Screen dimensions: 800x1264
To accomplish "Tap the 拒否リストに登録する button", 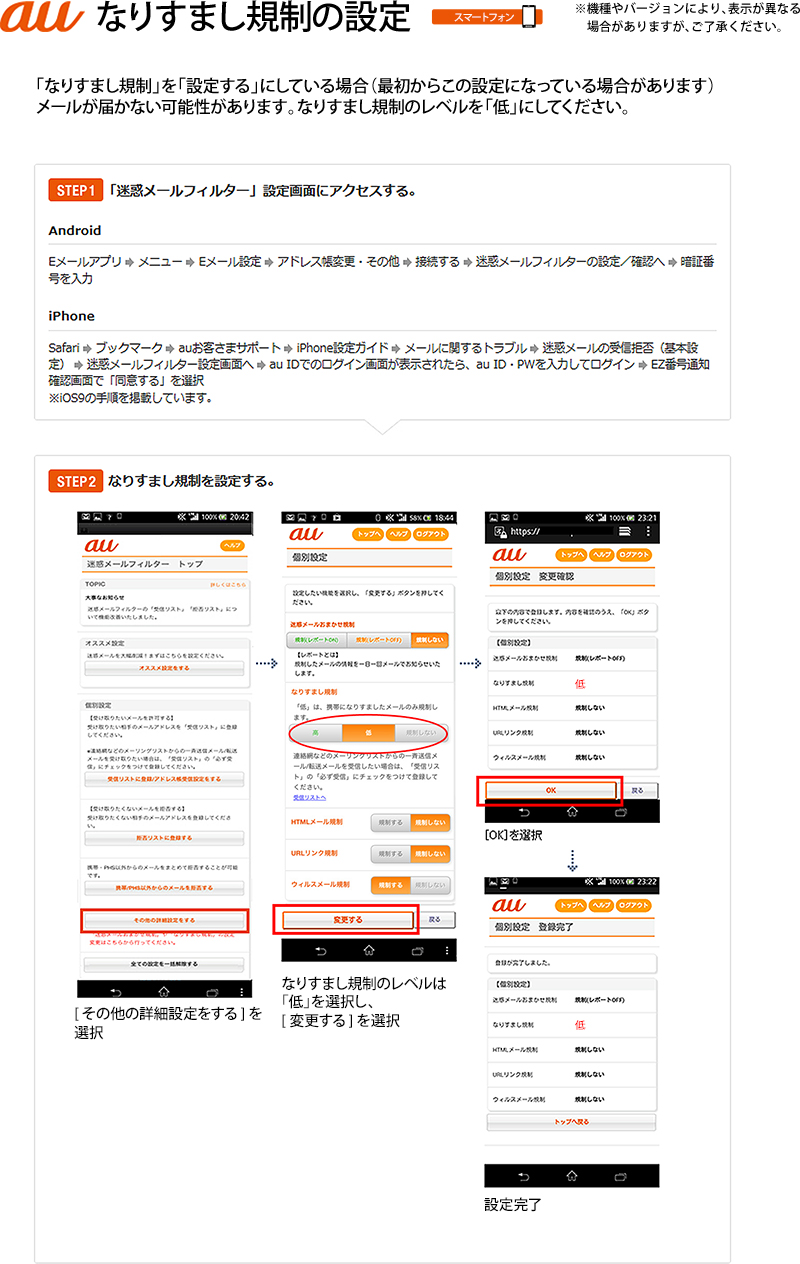I will coord(163,837).
